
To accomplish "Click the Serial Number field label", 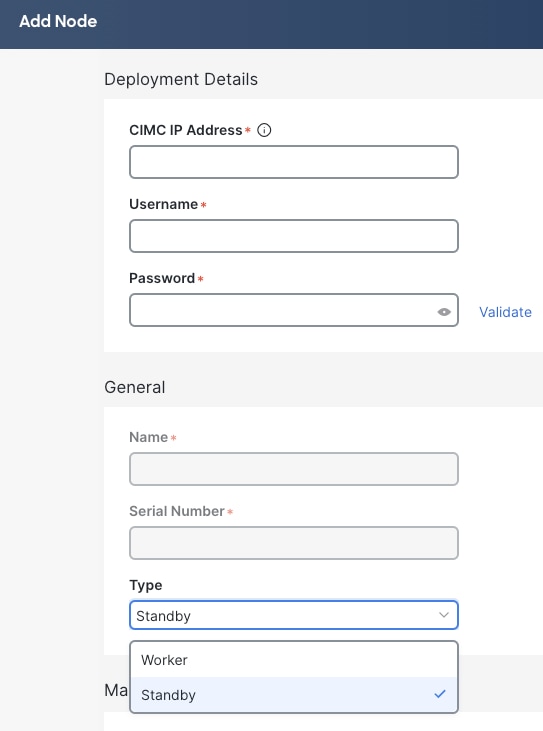I will click(177, 511).
